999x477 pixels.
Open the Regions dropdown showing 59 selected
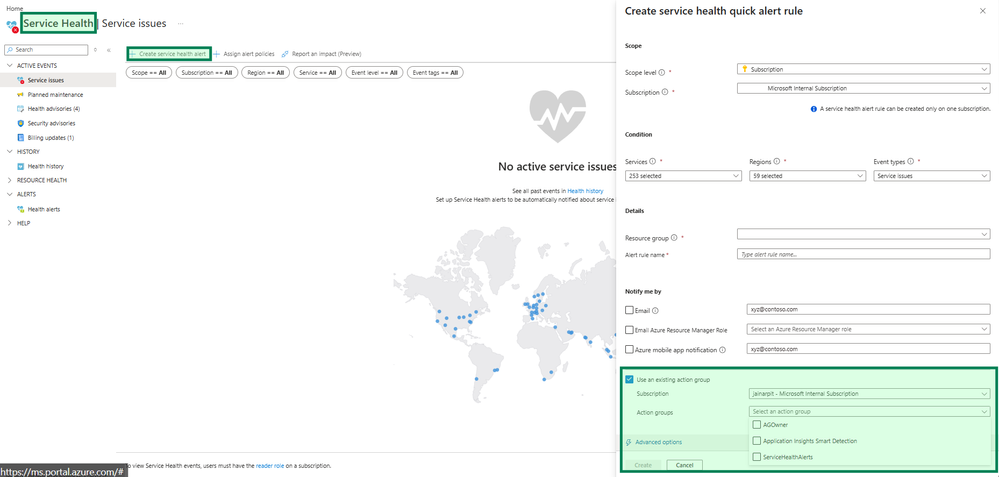click(x=807, y=176)
